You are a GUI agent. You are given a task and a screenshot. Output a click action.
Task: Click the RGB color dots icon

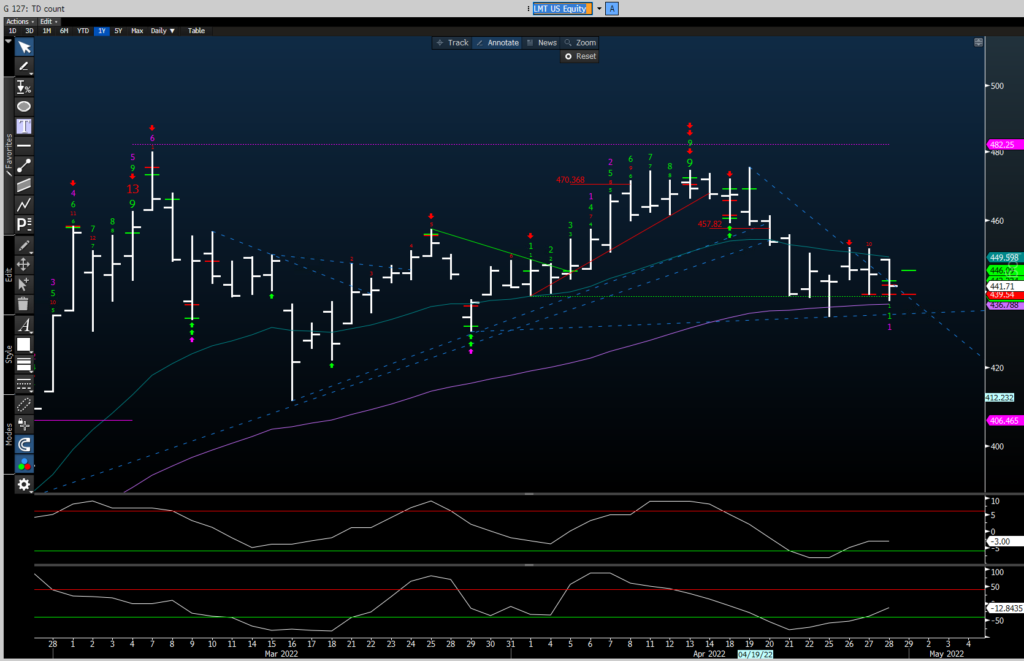click(x=24, y=464)
